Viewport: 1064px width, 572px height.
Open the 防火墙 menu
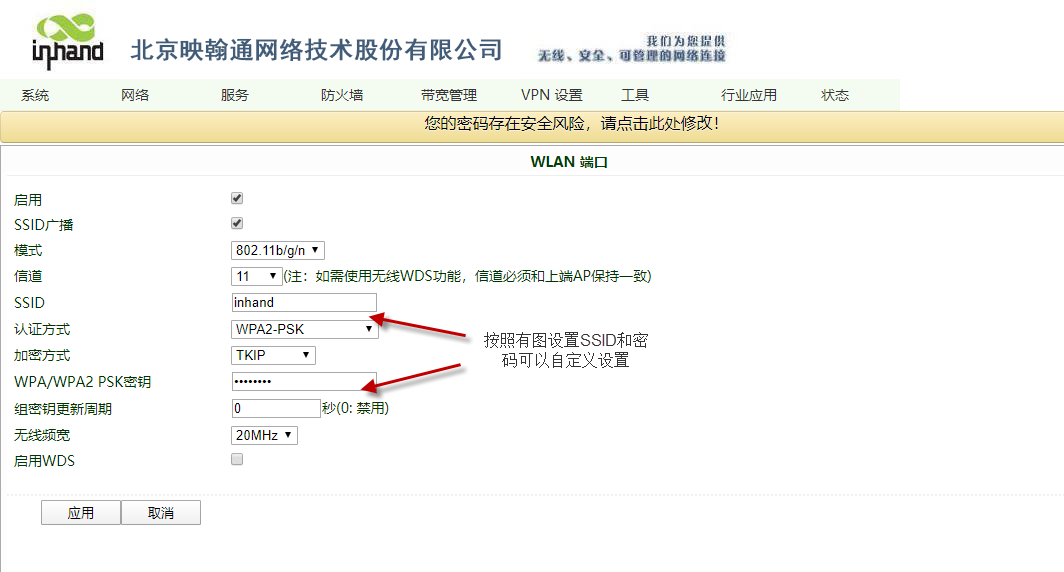click(x=342, y=95)
